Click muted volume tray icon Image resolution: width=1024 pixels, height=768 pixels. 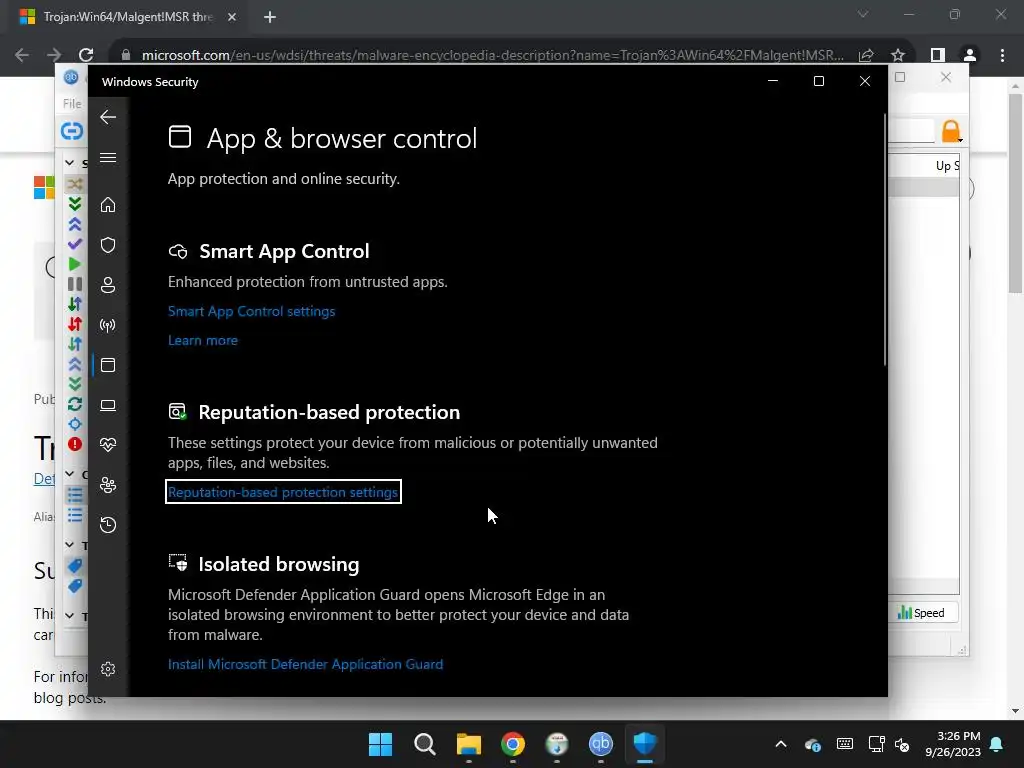(x=902, y=744)
